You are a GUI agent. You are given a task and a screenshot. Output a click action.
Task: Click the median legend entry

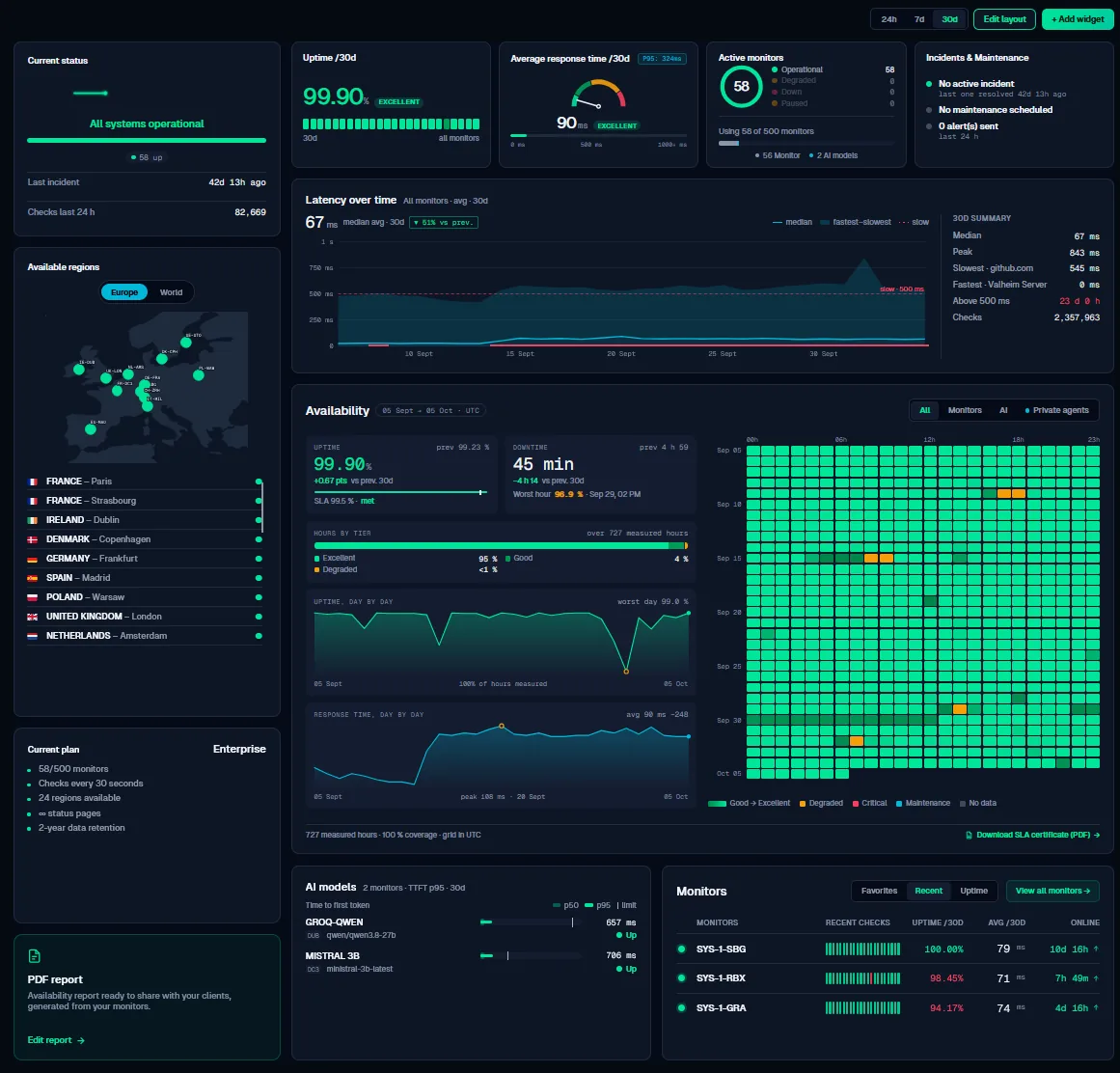[x=792, y=222]
